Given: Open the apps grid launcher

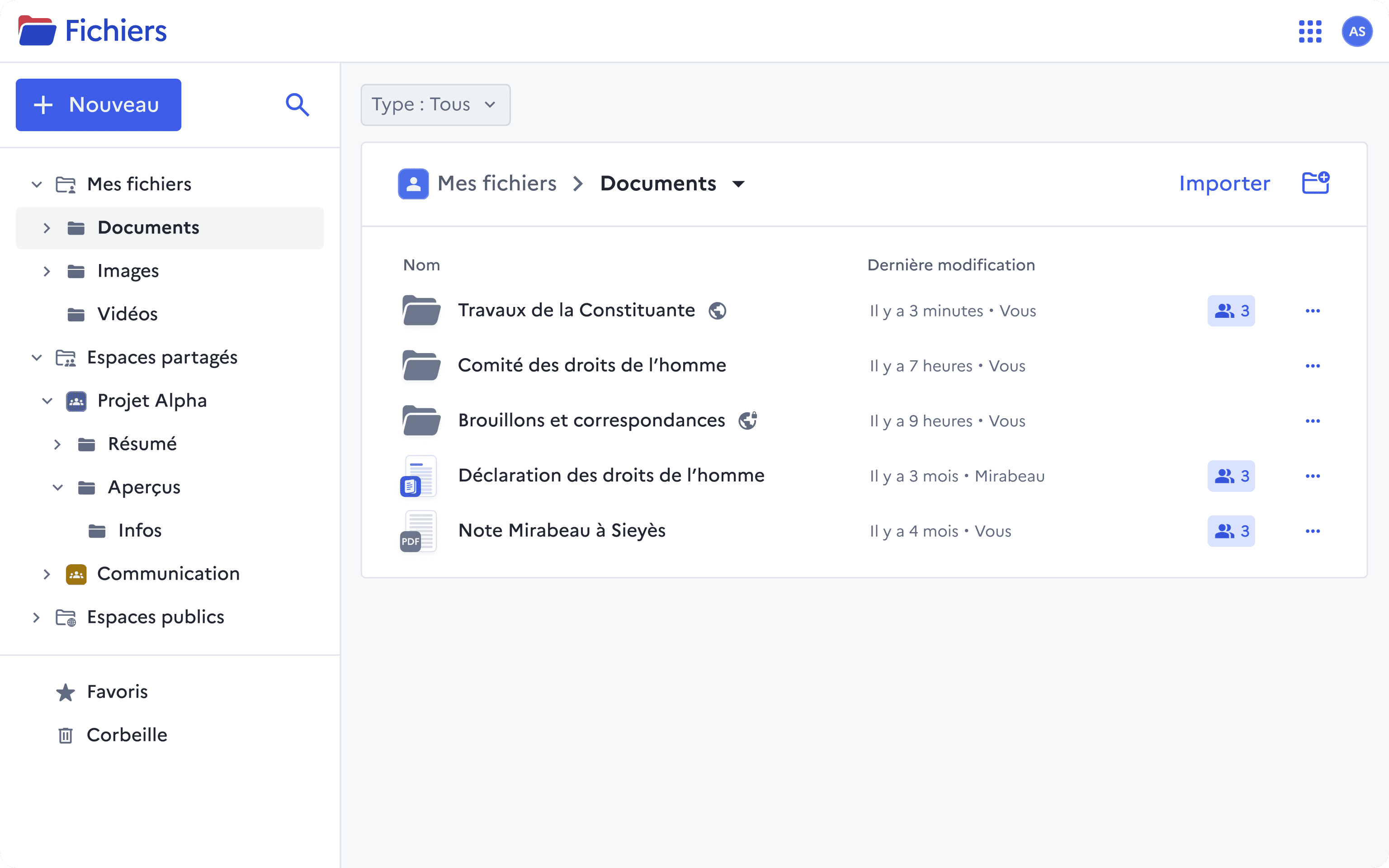Looking at the screenshot, I should pyautogui.click(x=1310, y=32).
